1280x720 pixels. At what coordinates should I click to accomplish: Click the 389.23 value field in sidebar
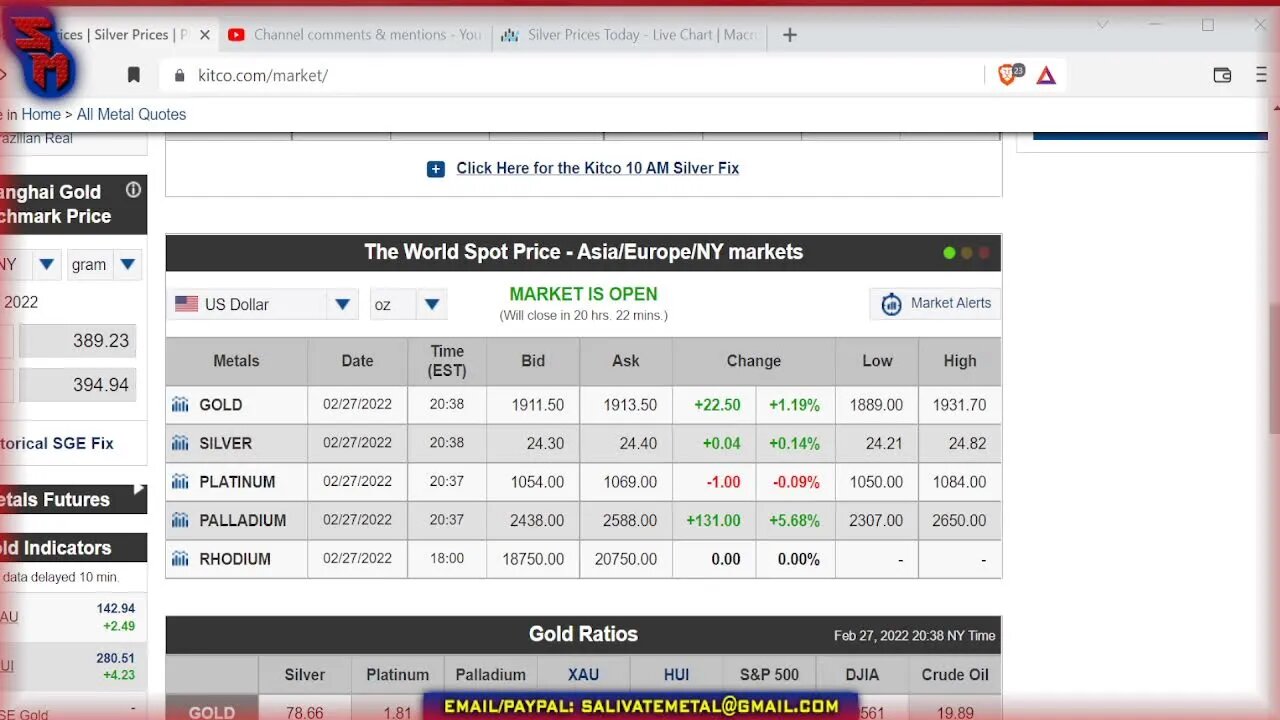pyautogui.click(x=78, y=341)
